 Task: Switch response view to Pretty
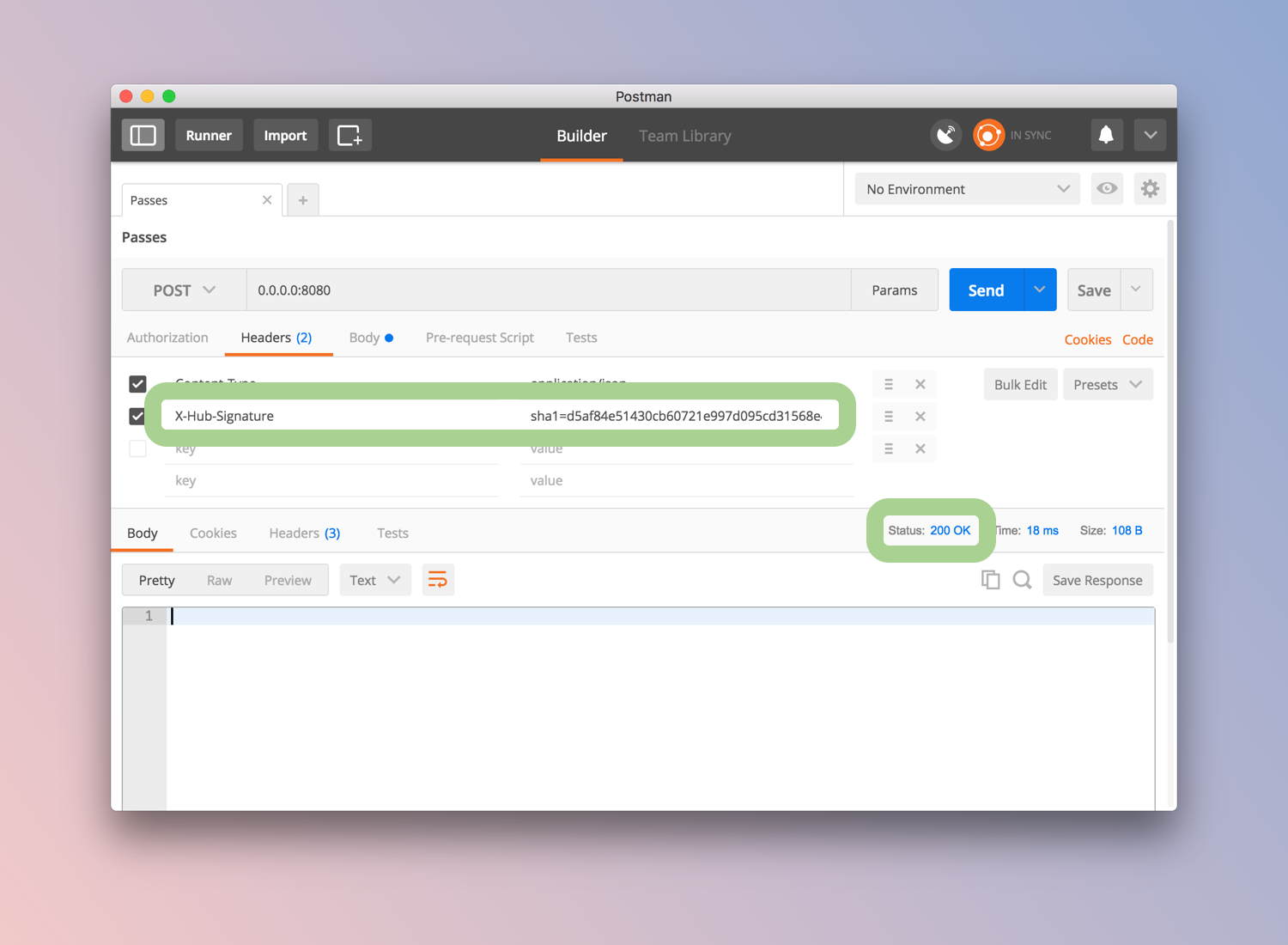pos(157,580)
